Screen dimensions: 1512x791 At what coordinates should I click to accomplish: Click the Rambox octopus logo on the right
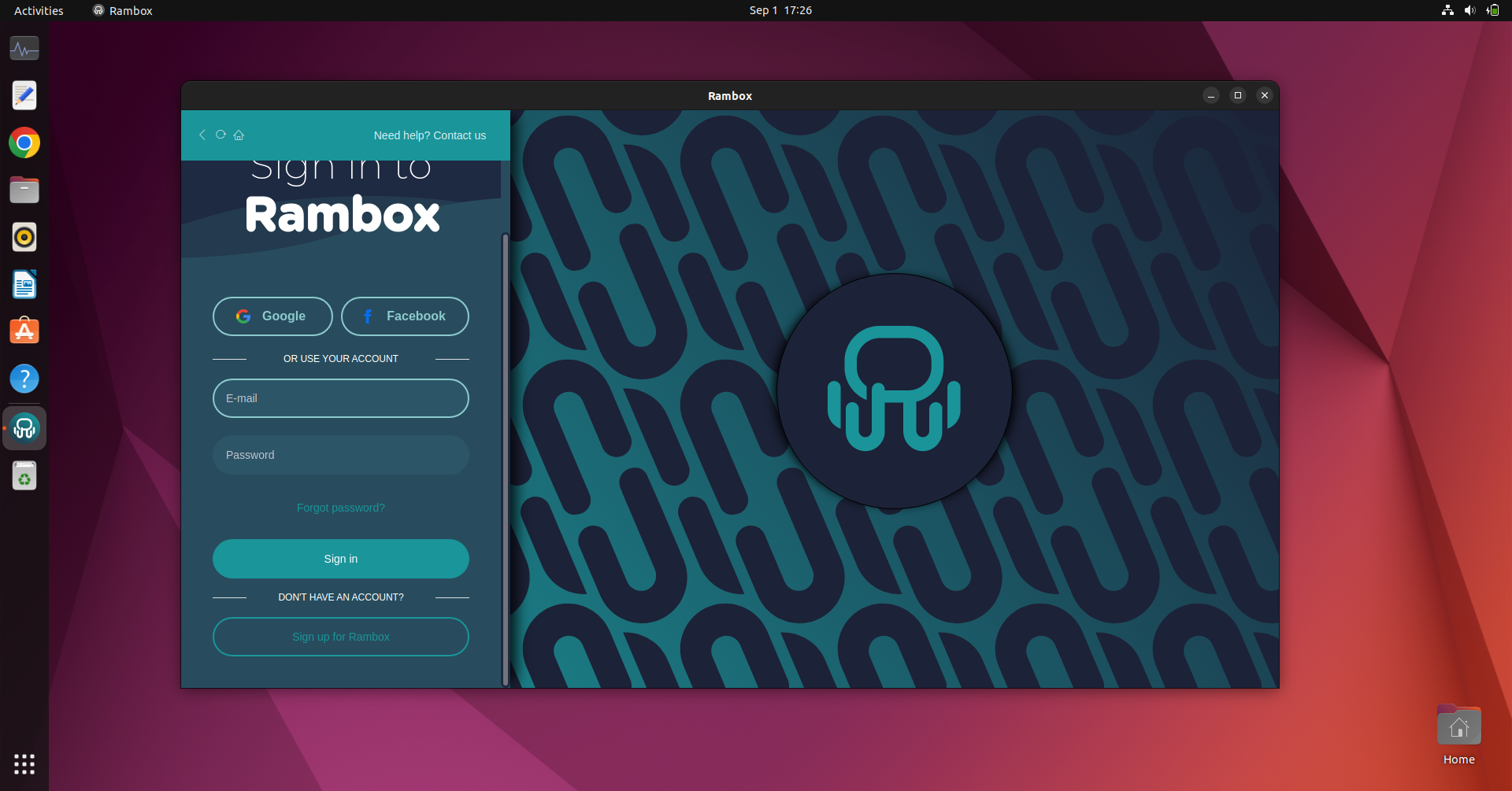point(893,390)
